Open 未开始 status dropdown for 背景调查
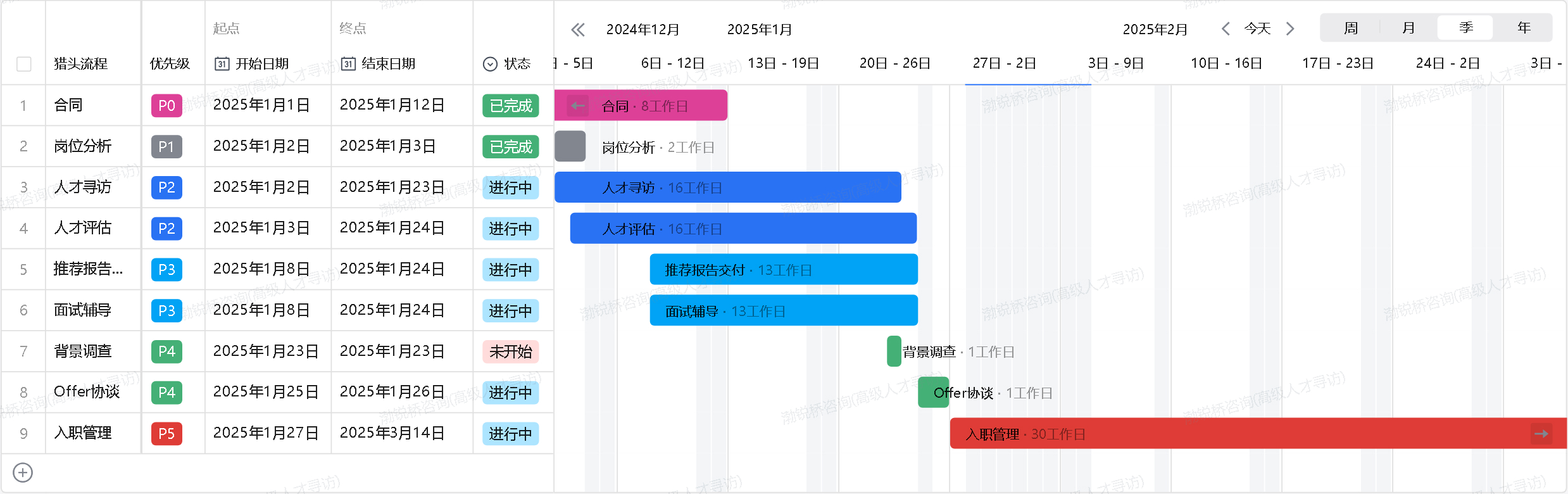This screenshot has width=1568, height=494. [510, 351]
